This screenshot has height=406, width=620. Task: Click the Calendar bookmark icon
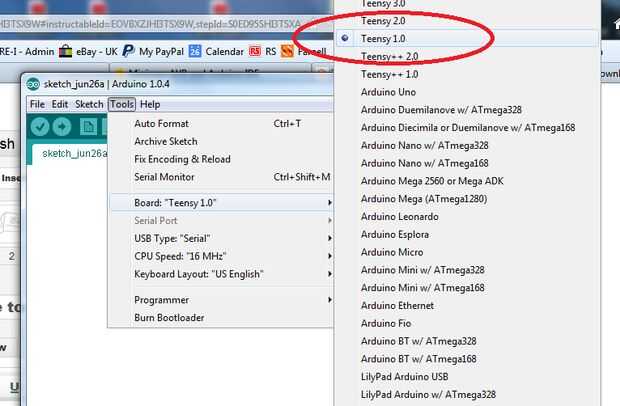[x=195, y=51]
